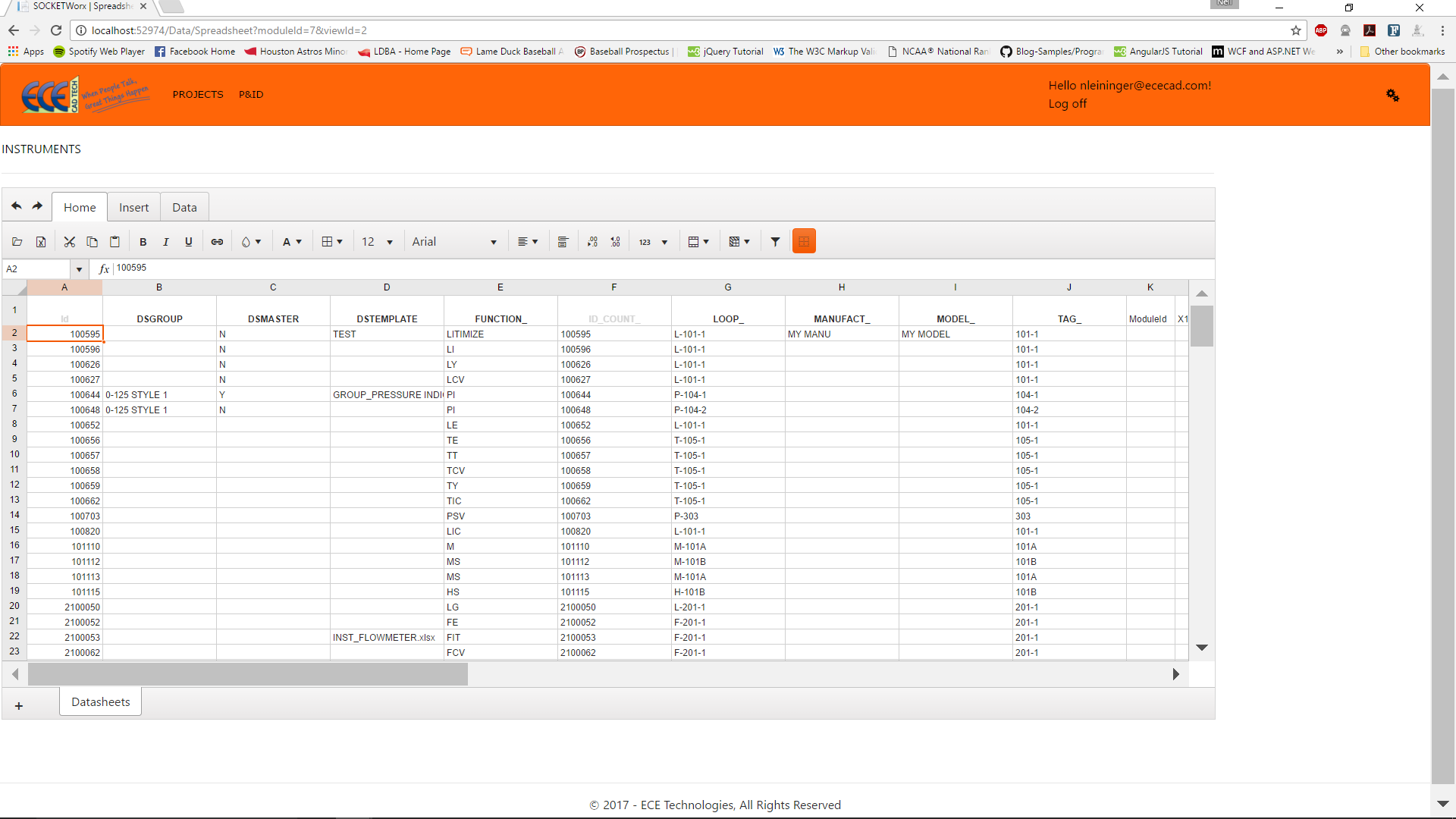Click the Undo arrow icon
1456x819 pixels.
(17, 206)
